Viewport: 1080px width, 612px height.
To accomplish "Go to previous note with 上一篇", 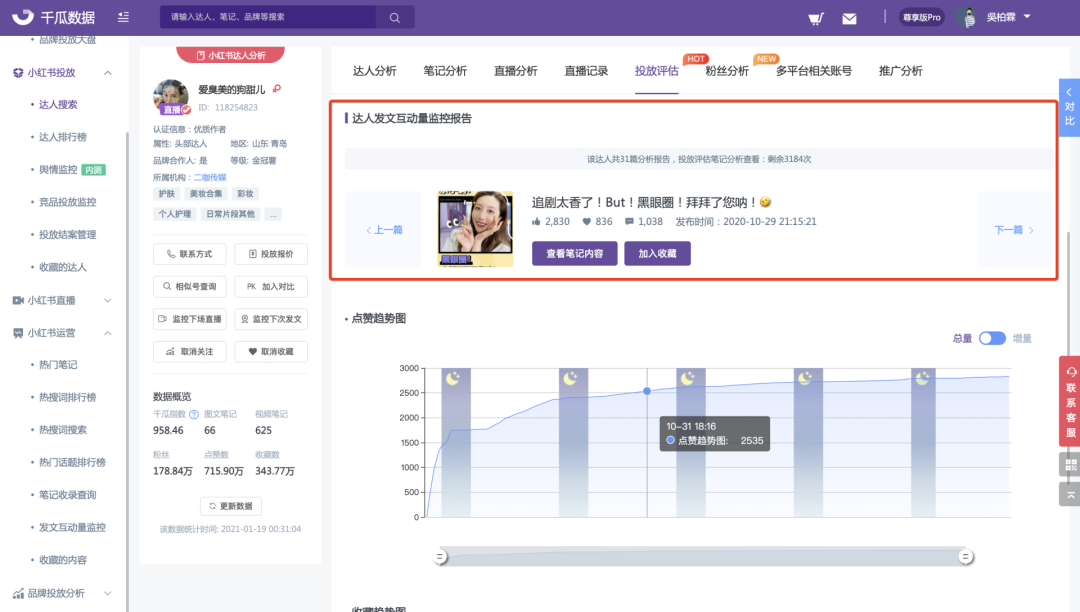I will coord(384,230).
